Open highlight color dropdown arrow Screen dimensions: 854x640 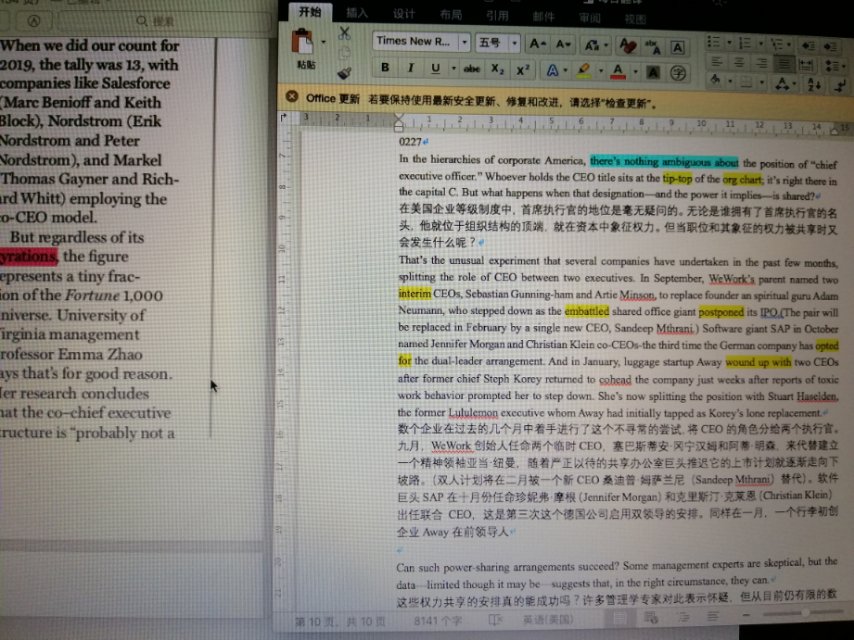(x=601, y=71)
